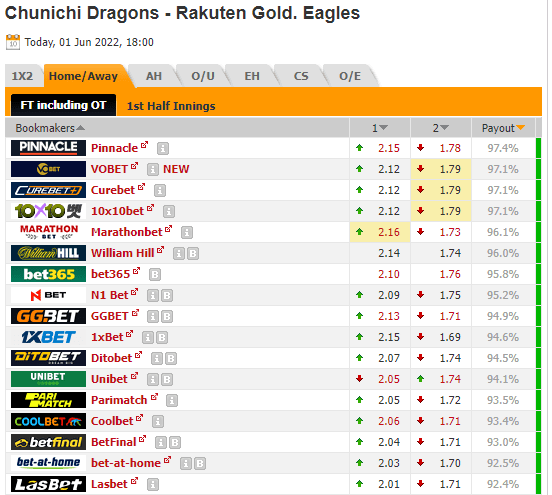Open the Parimatch bookmaker link
The image size is (552, 495).
click(x=119, y=400)
